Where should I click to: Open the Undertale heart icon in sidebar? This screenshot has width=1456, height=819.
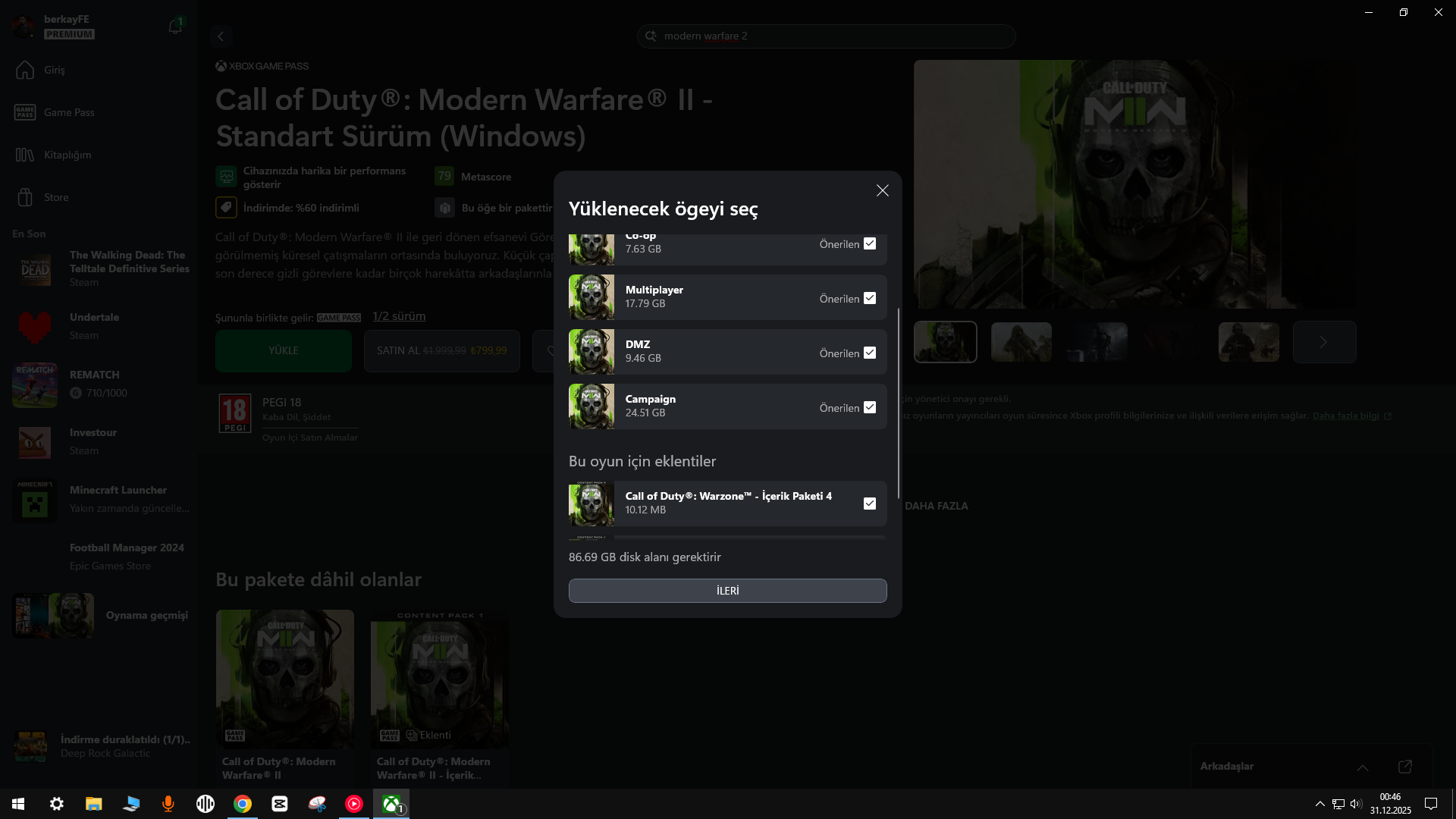point(35,326)
